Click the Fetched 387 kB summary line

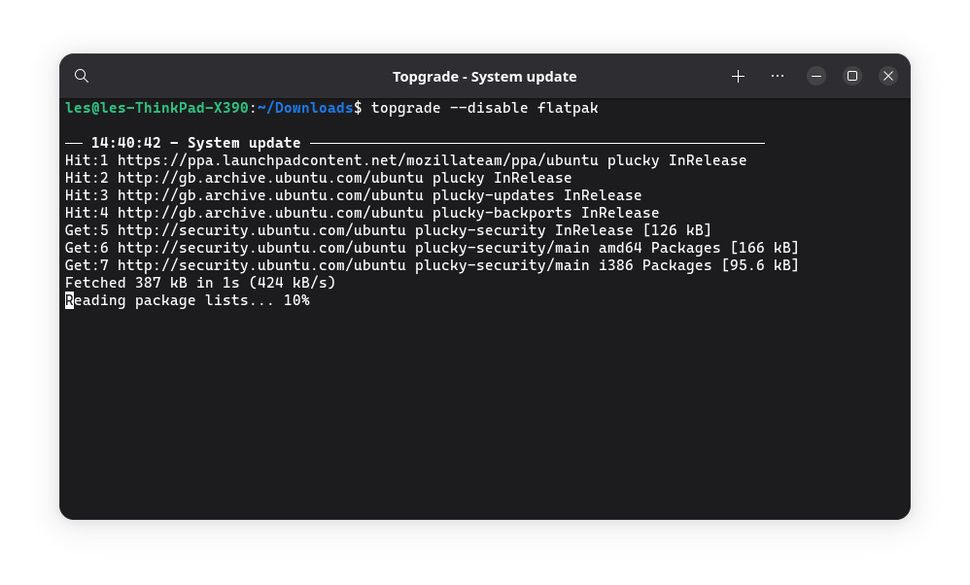click(x=200, y=282)
